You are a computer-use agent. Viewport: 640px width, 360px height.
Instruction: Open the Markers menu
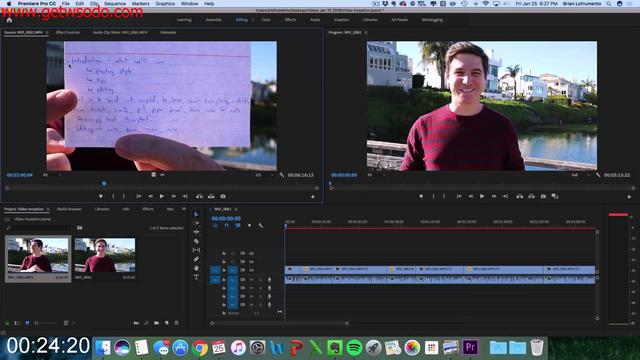click(140, 3)
